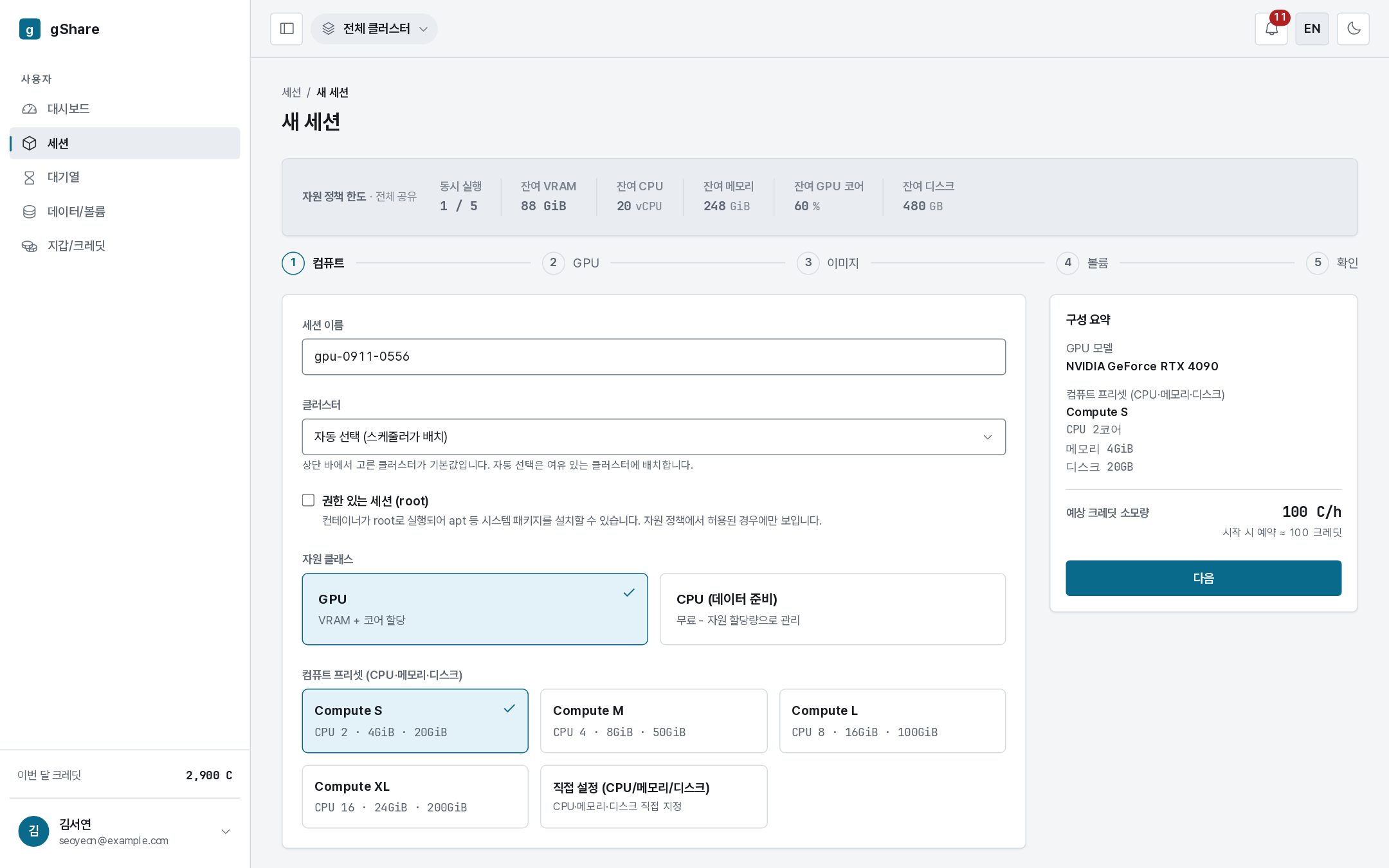
Task: Jump to step 2 GPU
Action: 571,263
